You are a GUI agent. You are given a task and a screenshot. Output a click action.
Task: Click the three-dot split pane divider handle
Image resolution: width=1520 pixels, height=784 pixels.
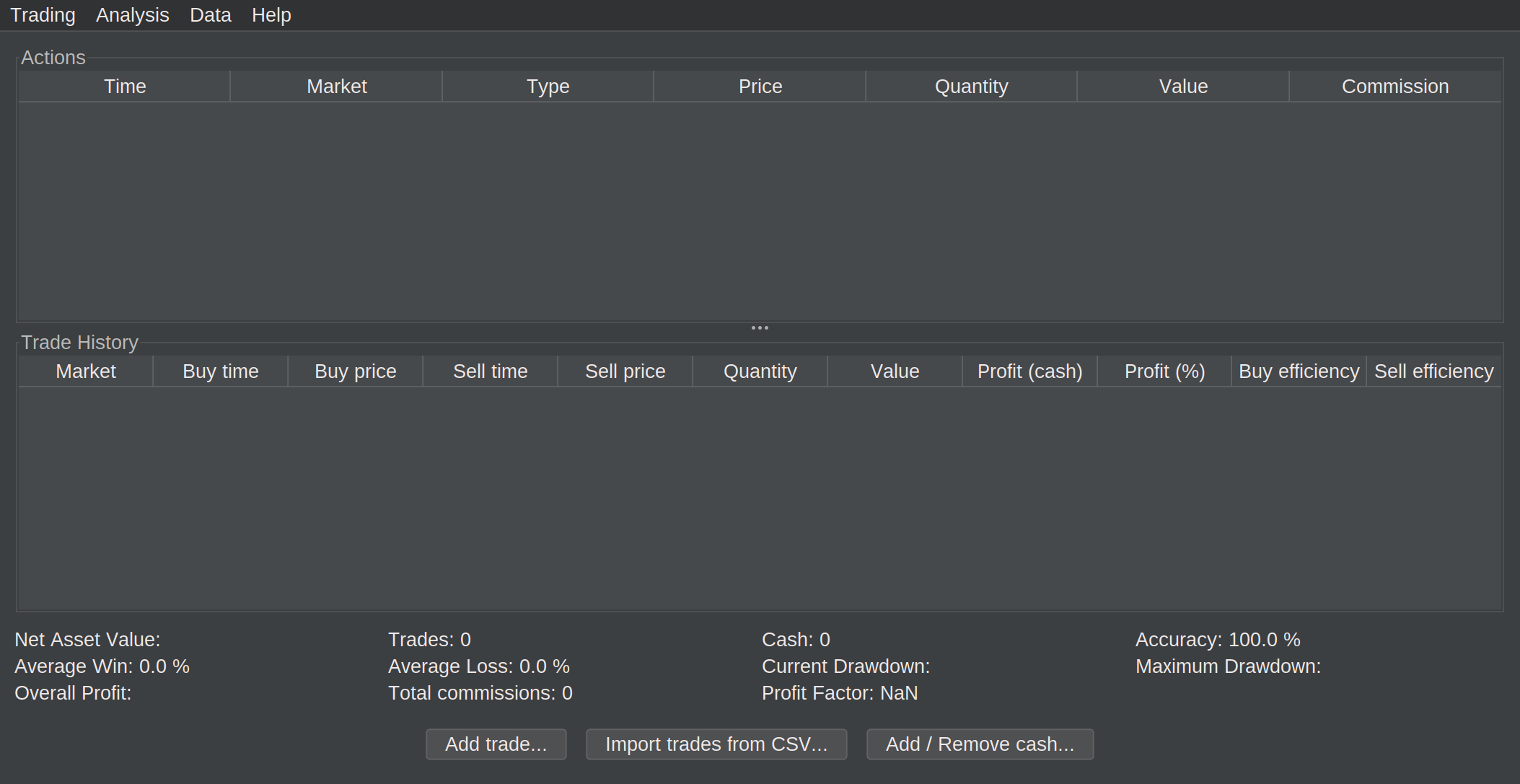click(x=760, y=328)
